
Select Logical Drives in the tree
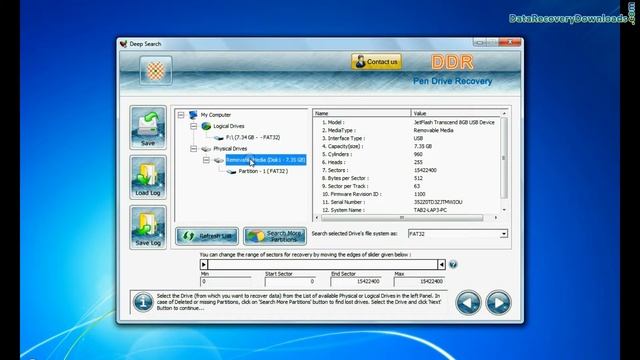pyautogui.click(x=229, y=126)
